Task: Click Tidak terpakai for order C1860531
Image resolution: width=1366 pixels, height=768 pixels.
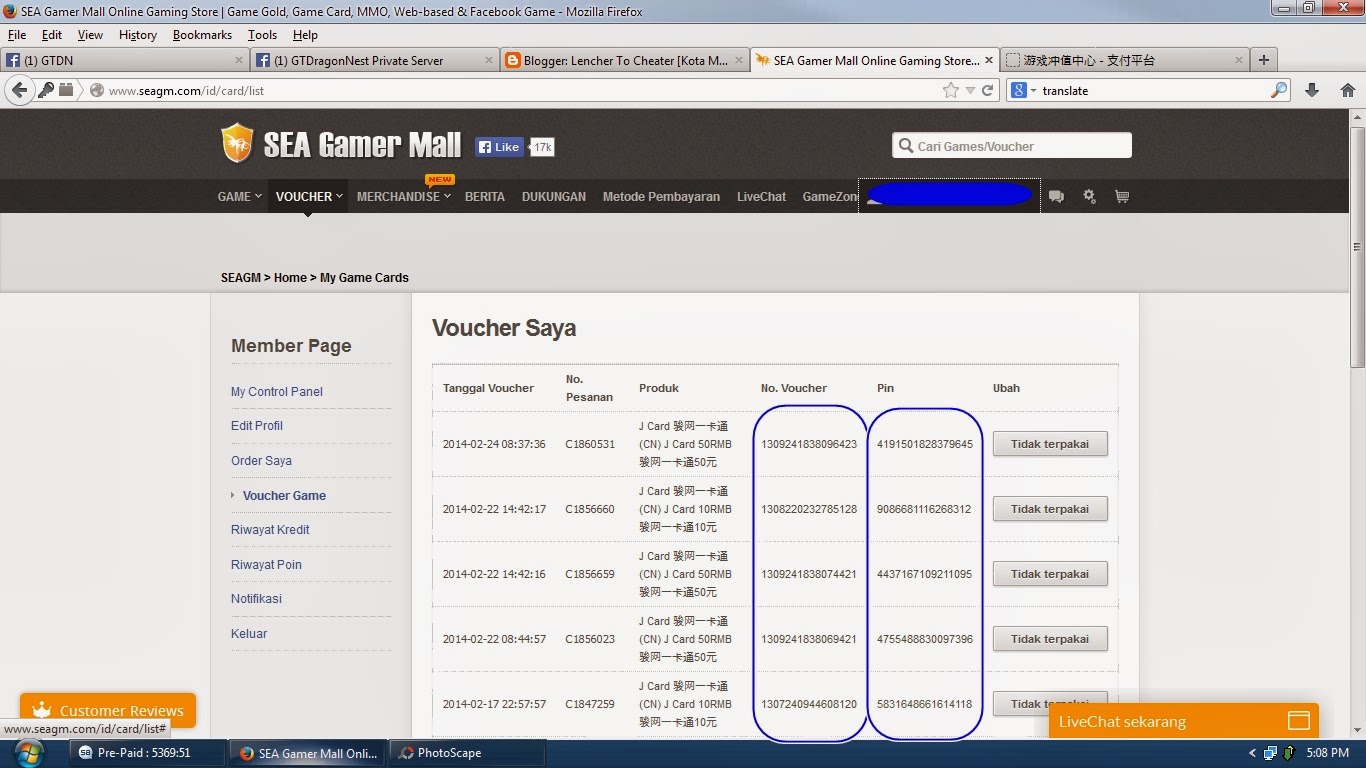Action: [x=1050, y=444]
